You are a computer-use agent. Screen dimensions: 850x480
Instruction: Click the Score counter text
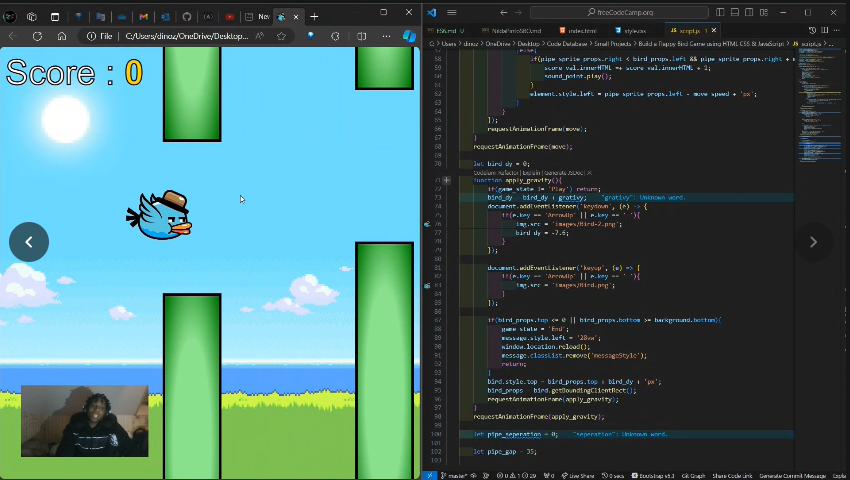coord(74,72)
